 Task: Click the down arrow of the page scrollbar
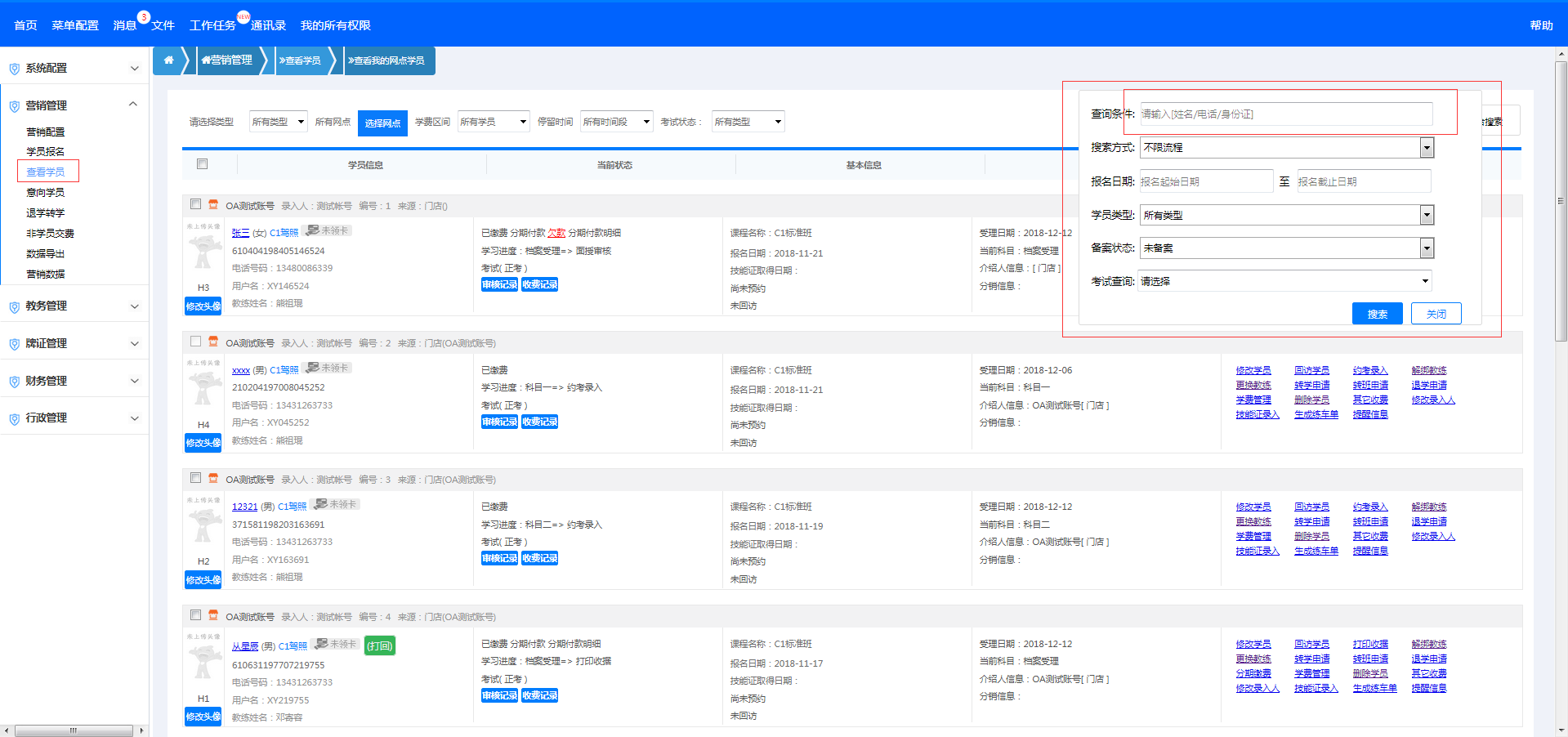tap(1561, 730)
